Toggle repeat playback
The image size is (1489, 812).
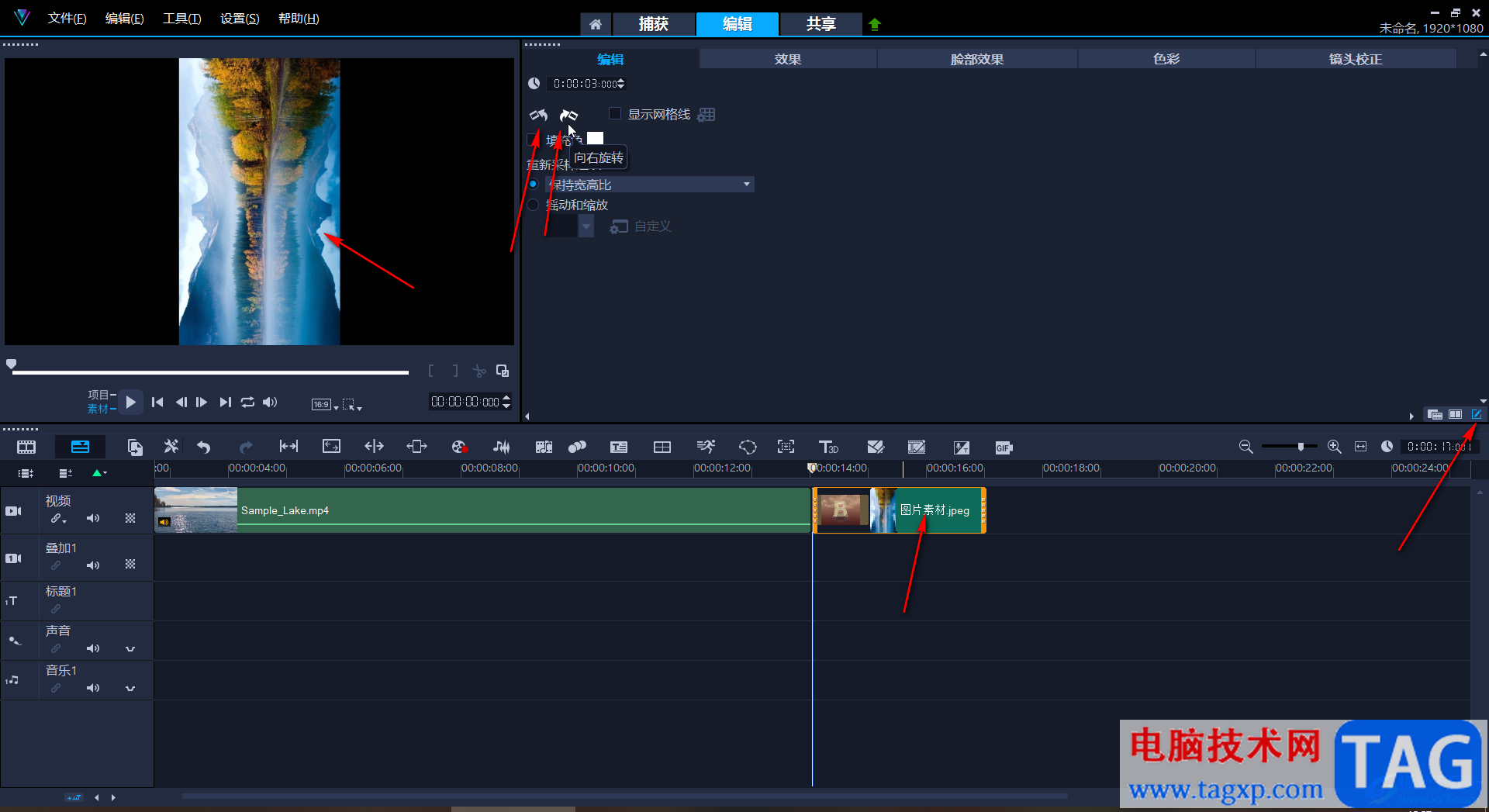[x=247, y=402]
